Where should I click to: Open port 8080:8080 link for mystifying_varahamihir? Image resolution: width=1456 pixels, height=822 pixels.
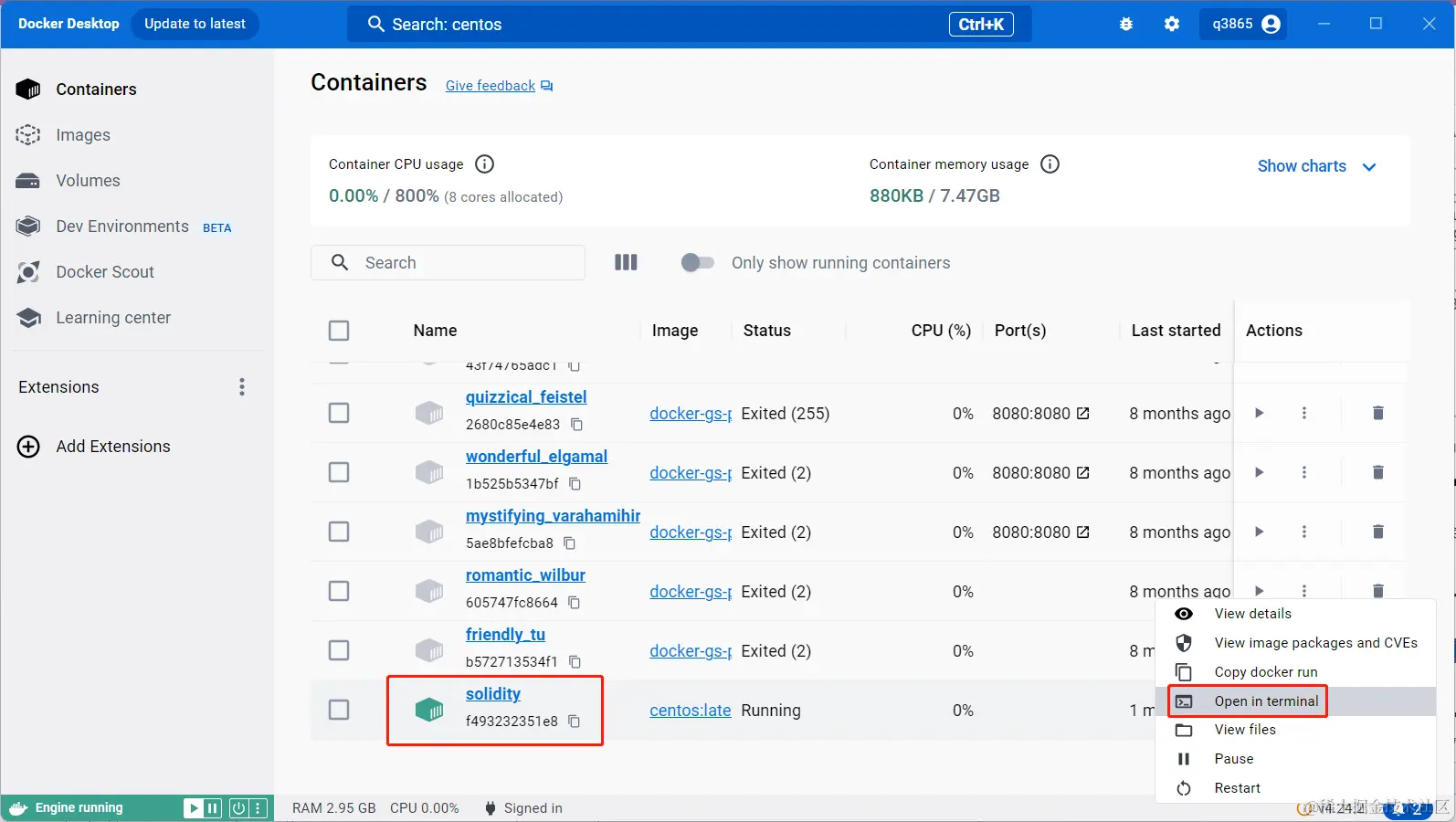[1040, 532]
